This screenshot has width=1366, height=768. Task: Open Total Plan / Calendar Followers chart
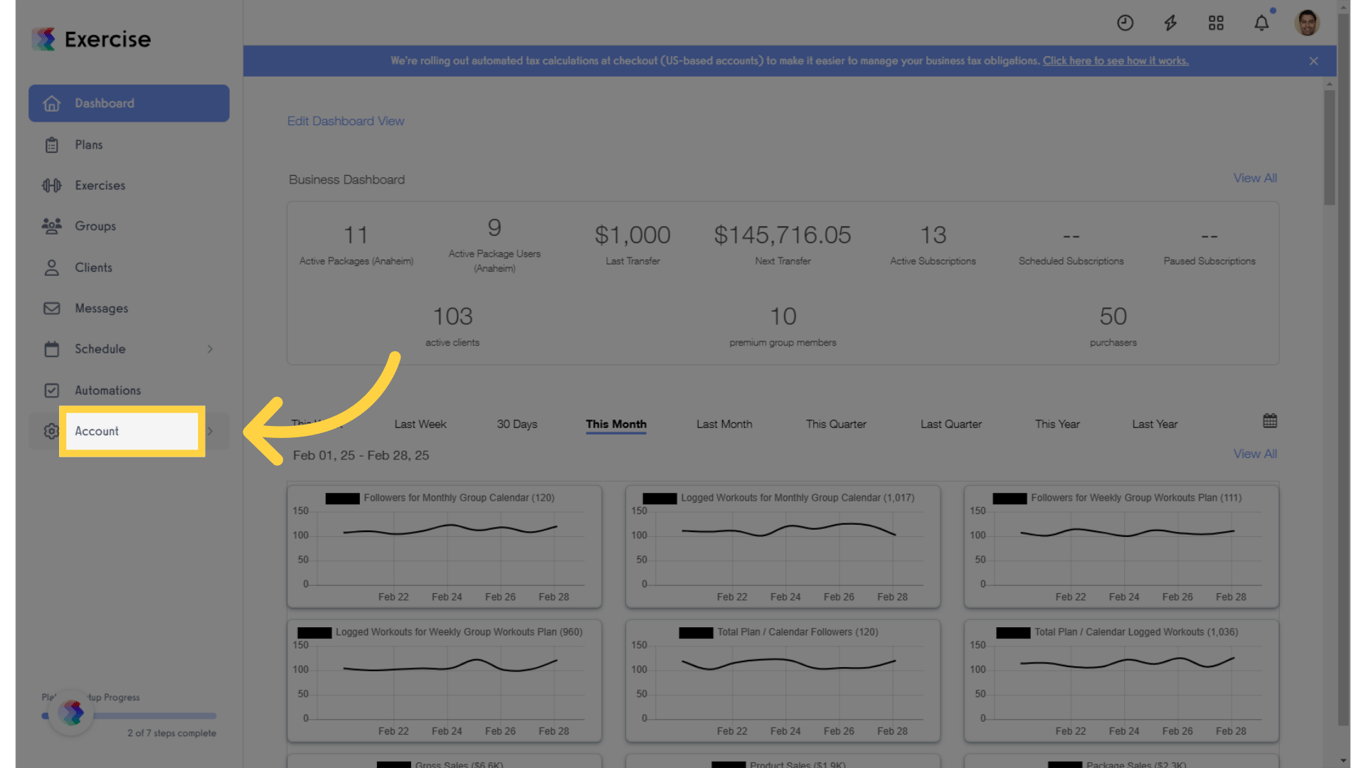click(x=782, y=681)
